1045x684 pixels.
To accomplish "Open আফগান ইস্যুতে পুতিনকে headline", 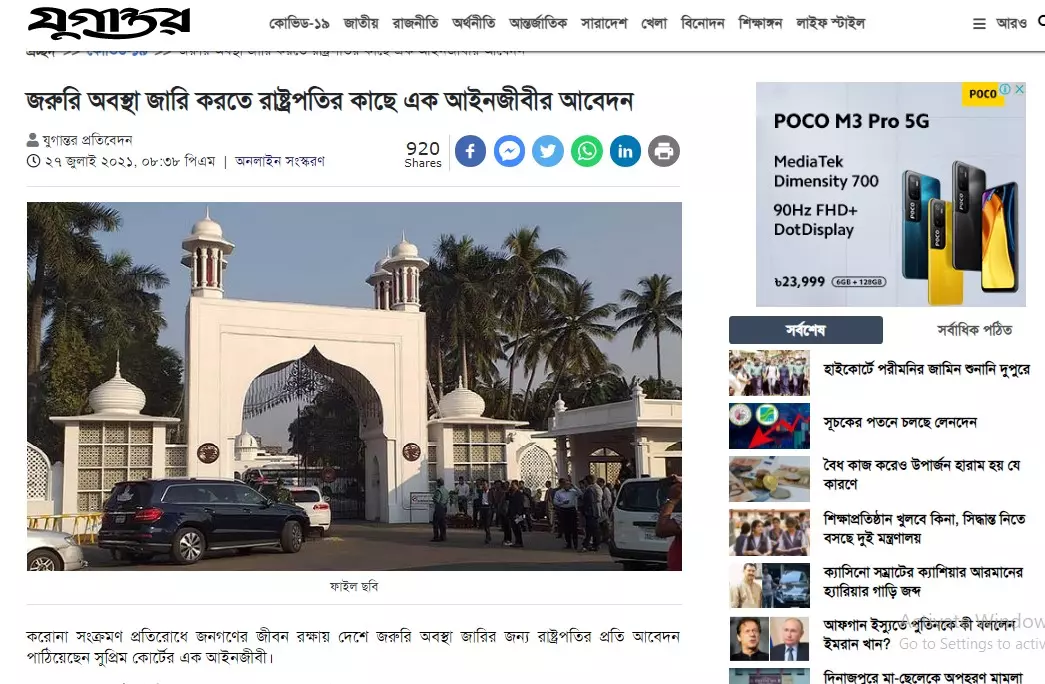I will [x=920, y=635].
